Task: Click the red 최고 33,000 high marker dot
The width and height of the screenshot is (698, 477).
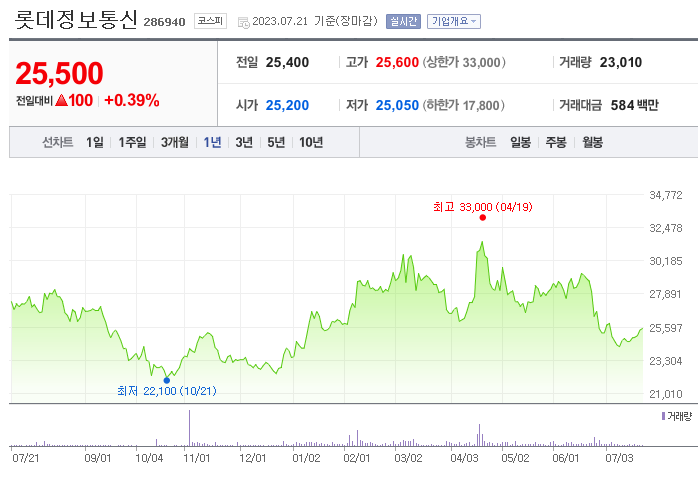Action: (x=483, y=218)
